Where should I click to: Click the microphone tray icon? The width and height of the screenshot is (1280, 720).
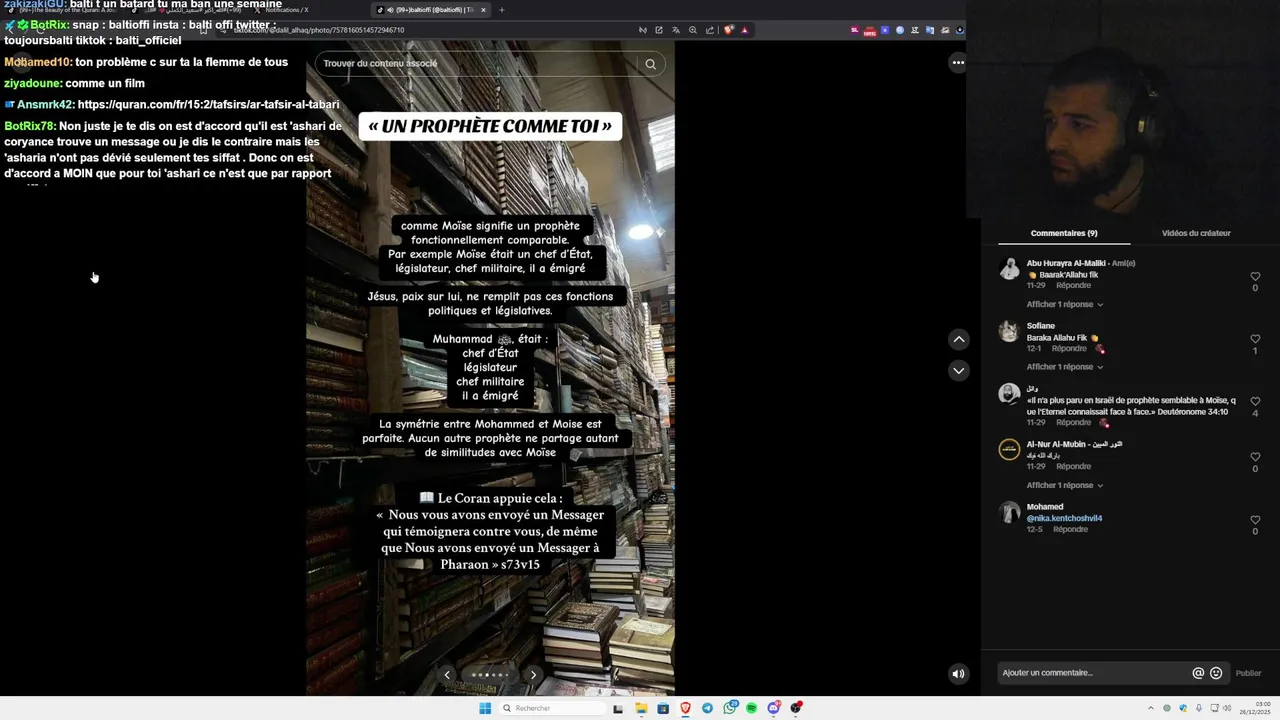pyautogui.click(x=1199, y=708)
